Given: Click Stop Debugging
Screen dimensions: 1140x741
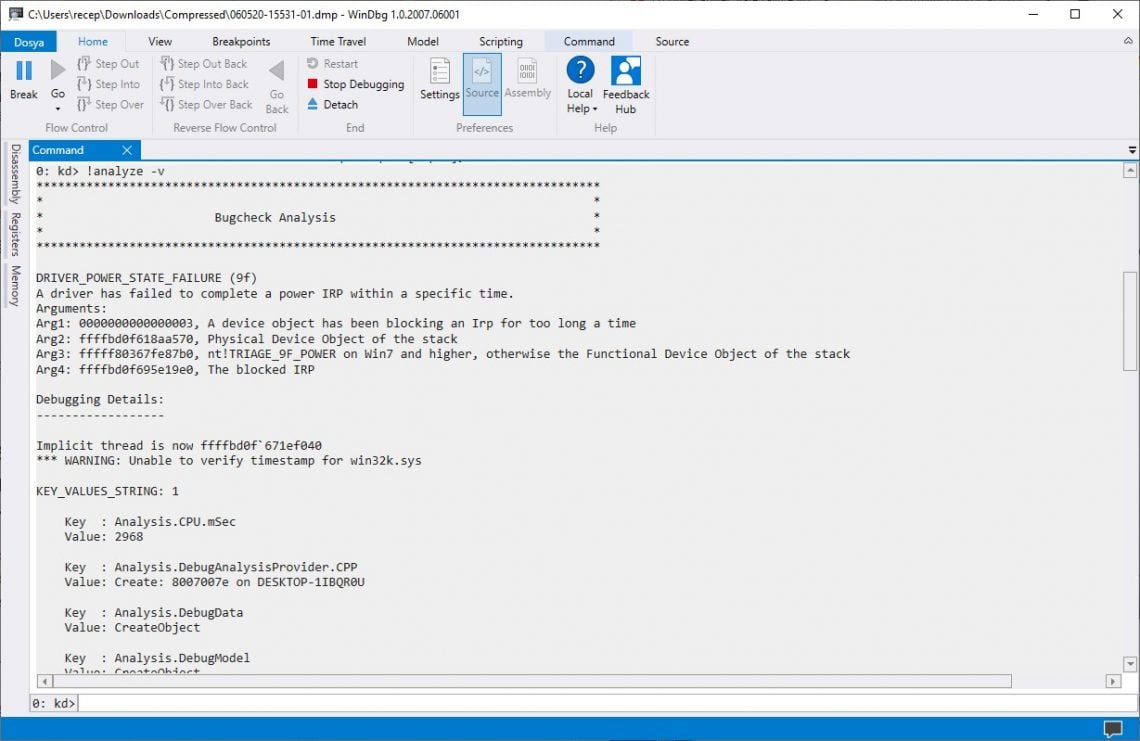Looking at the screenshot, I should [356, 84].
